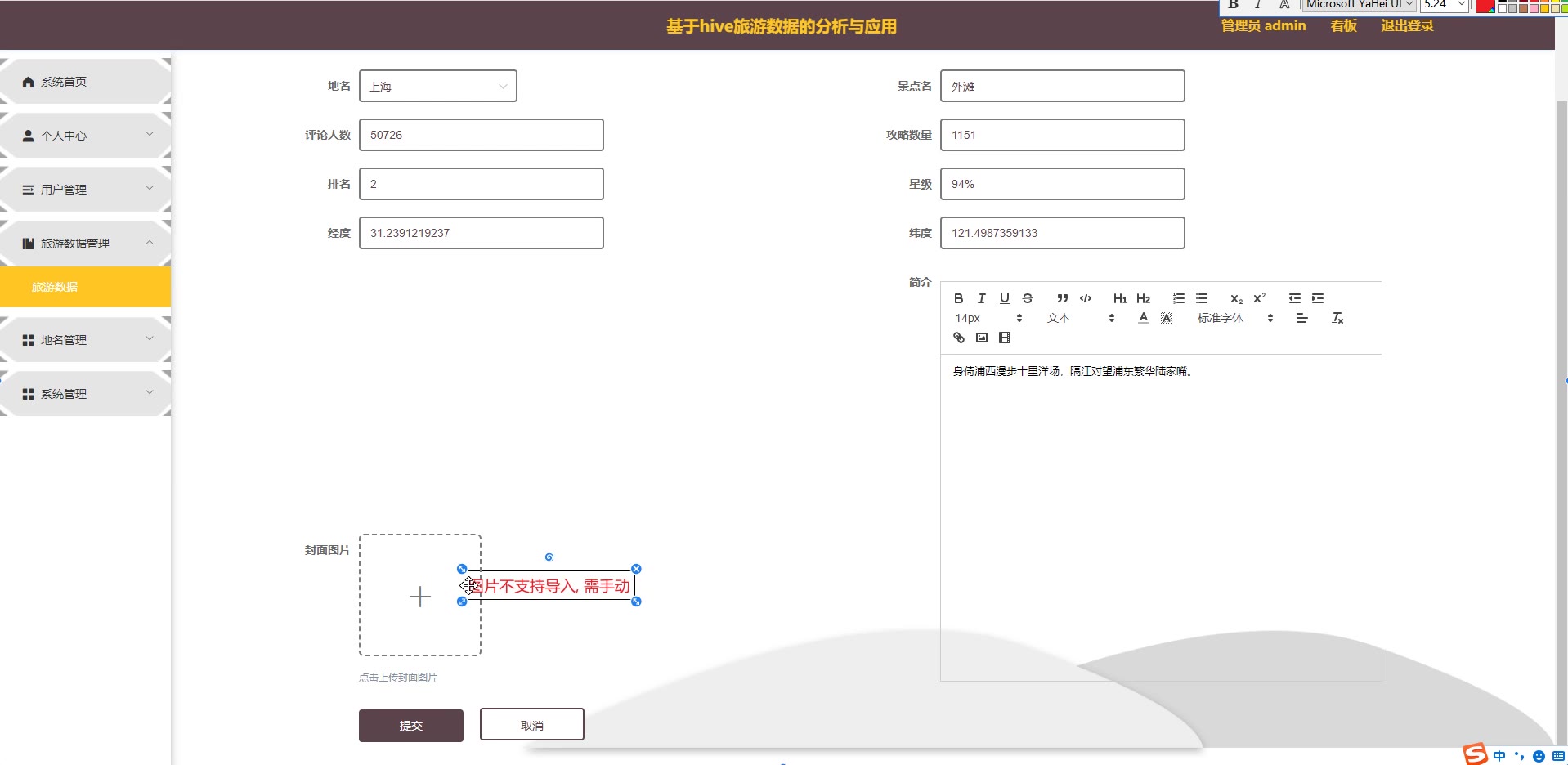Toggle bold in the 简介 editor
Viewport: 1568px width, 765px height.
(x=959, y=298)
